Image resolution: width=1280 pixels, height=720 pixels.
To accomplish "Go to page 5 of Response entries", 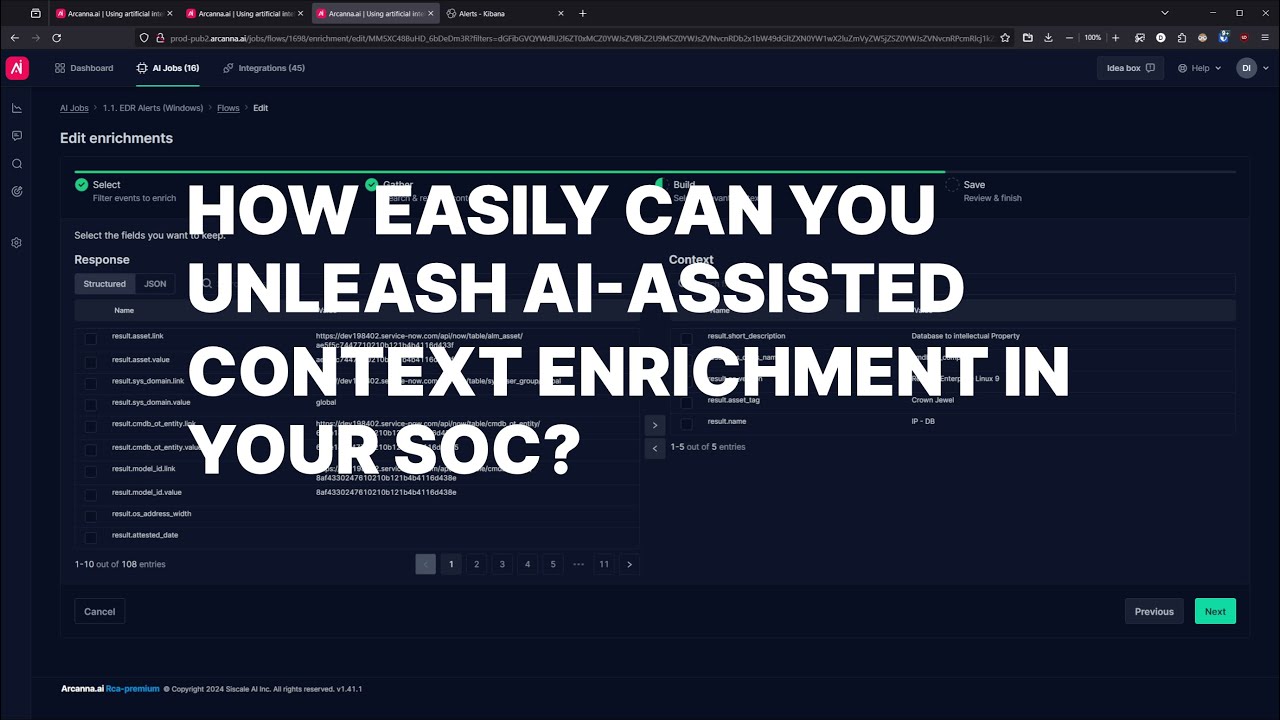I will point(553,564).
